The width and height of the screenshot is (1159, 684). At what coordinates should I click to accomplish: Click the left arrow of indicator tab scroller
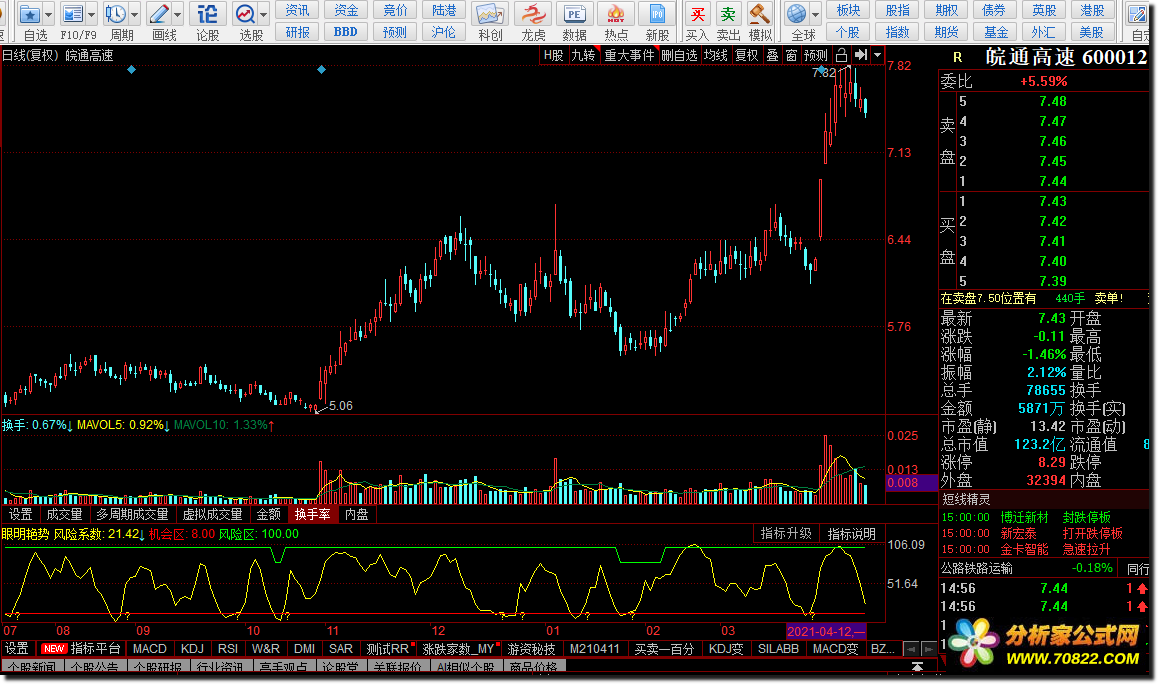click(911, 649)
